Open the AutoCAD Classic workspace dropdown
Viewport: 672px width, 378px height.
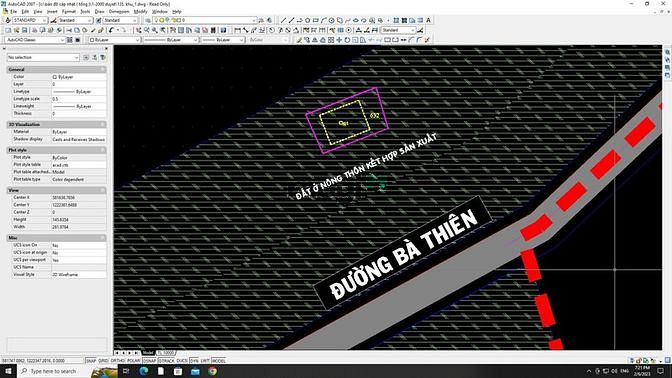tap(35, 39)
